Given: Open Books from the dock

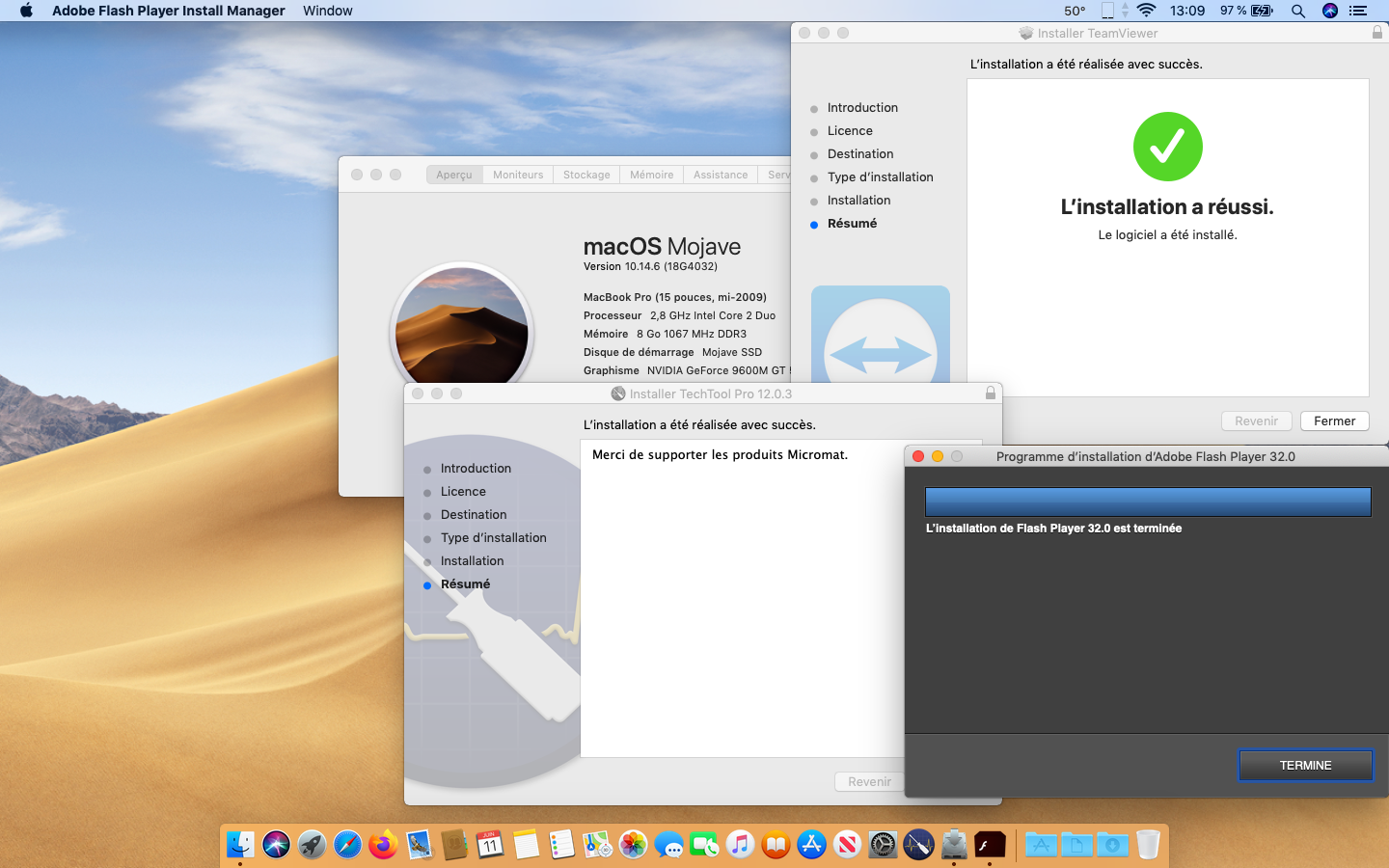Looking at the screenshot, I should click(x=776, y=845).
